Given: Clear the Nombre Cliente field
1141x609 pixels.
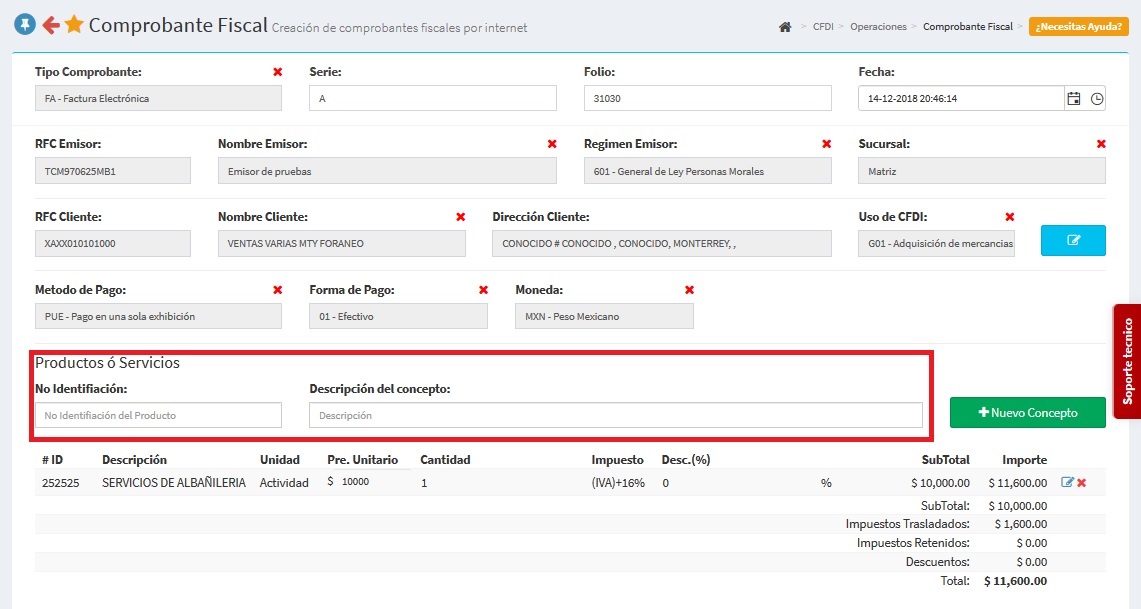Looking at the screenshot, I should pyautogui.click(x=460, y=217).
